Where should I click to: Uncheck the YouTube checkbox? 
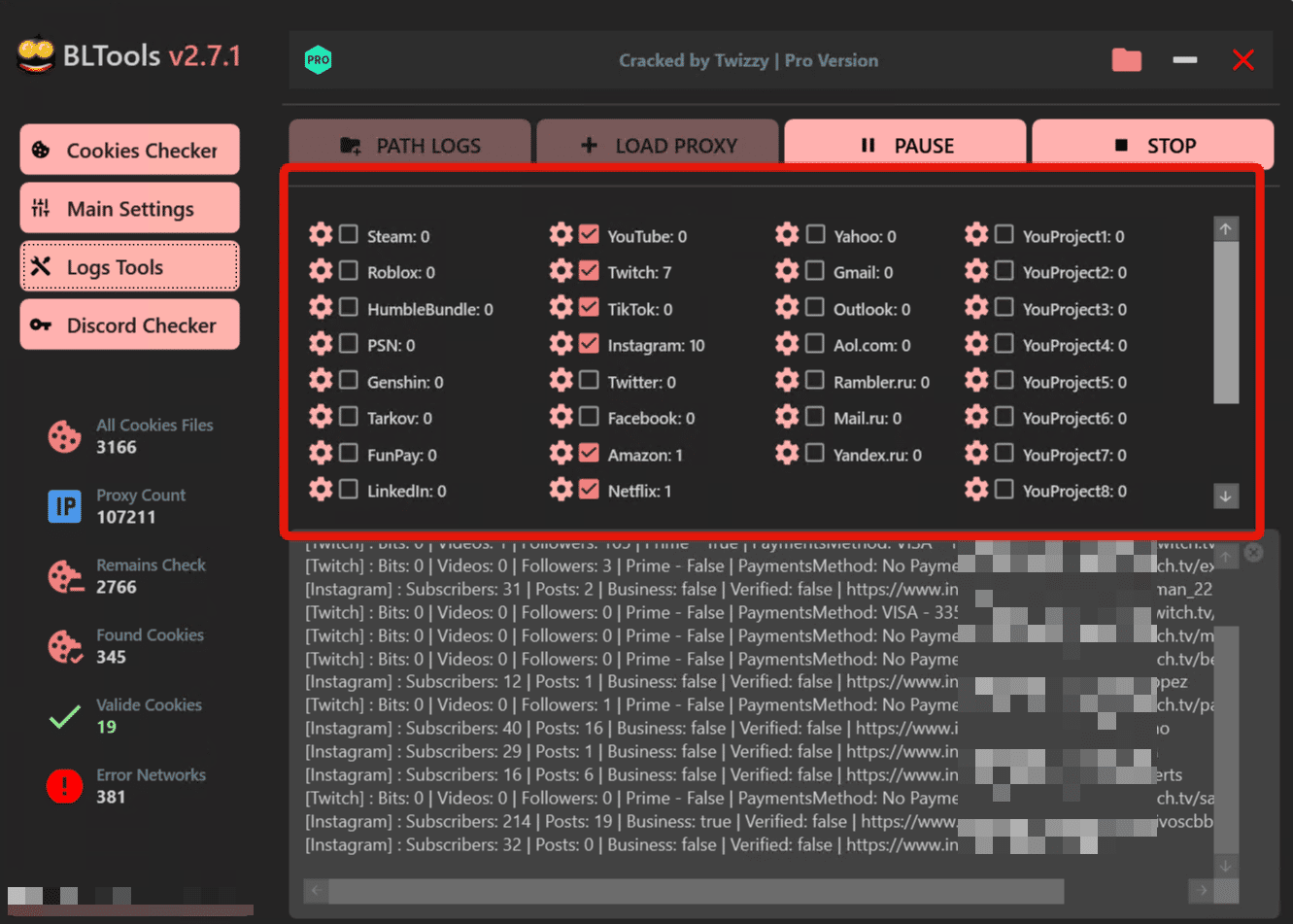pyautogui.click(x=589, y=235)
